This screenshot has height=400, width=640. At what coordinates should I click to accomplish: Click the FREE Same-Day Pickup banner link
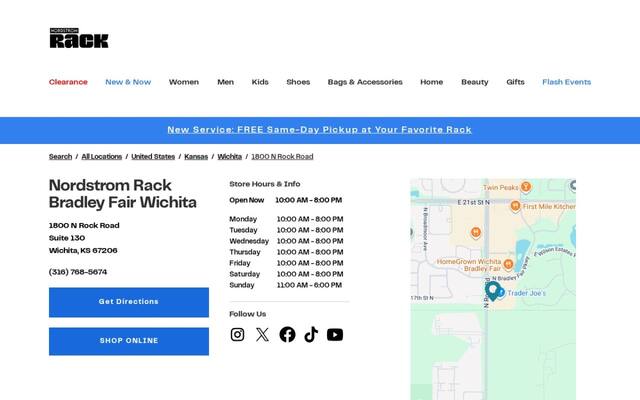pos(320,130)
